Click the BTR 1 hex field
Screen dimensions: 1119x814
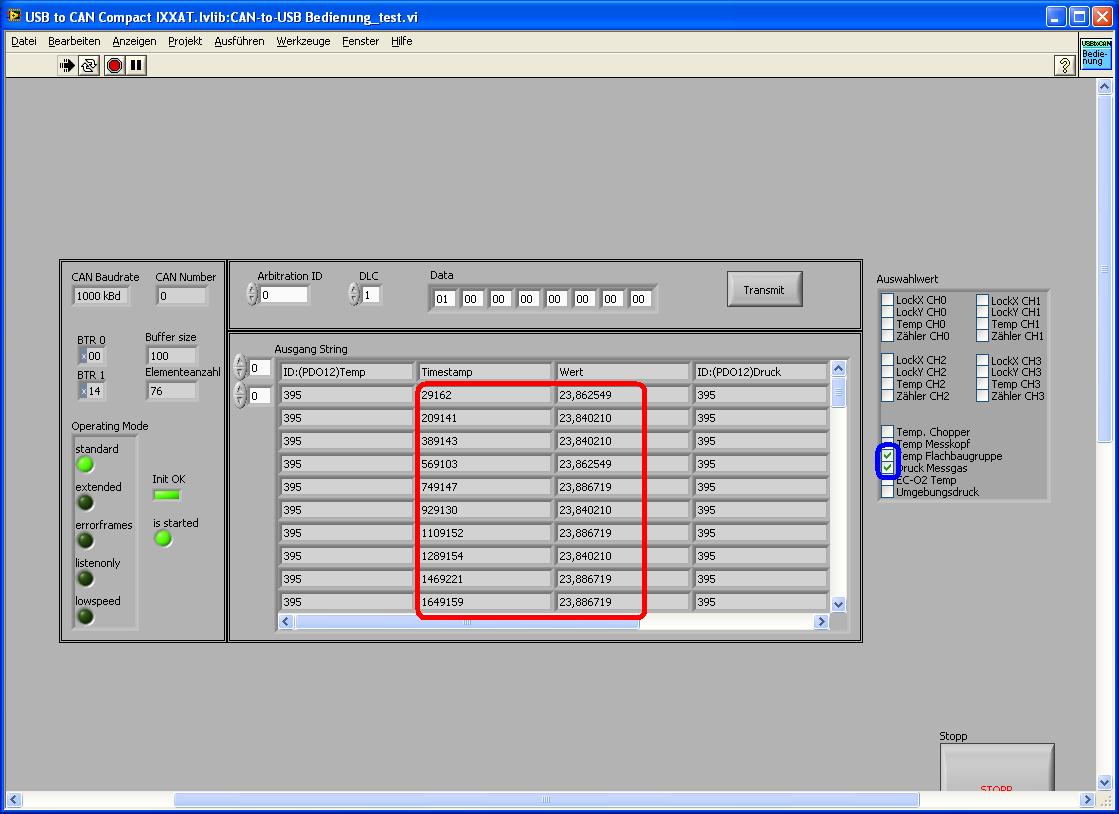[x=92, y=391]
